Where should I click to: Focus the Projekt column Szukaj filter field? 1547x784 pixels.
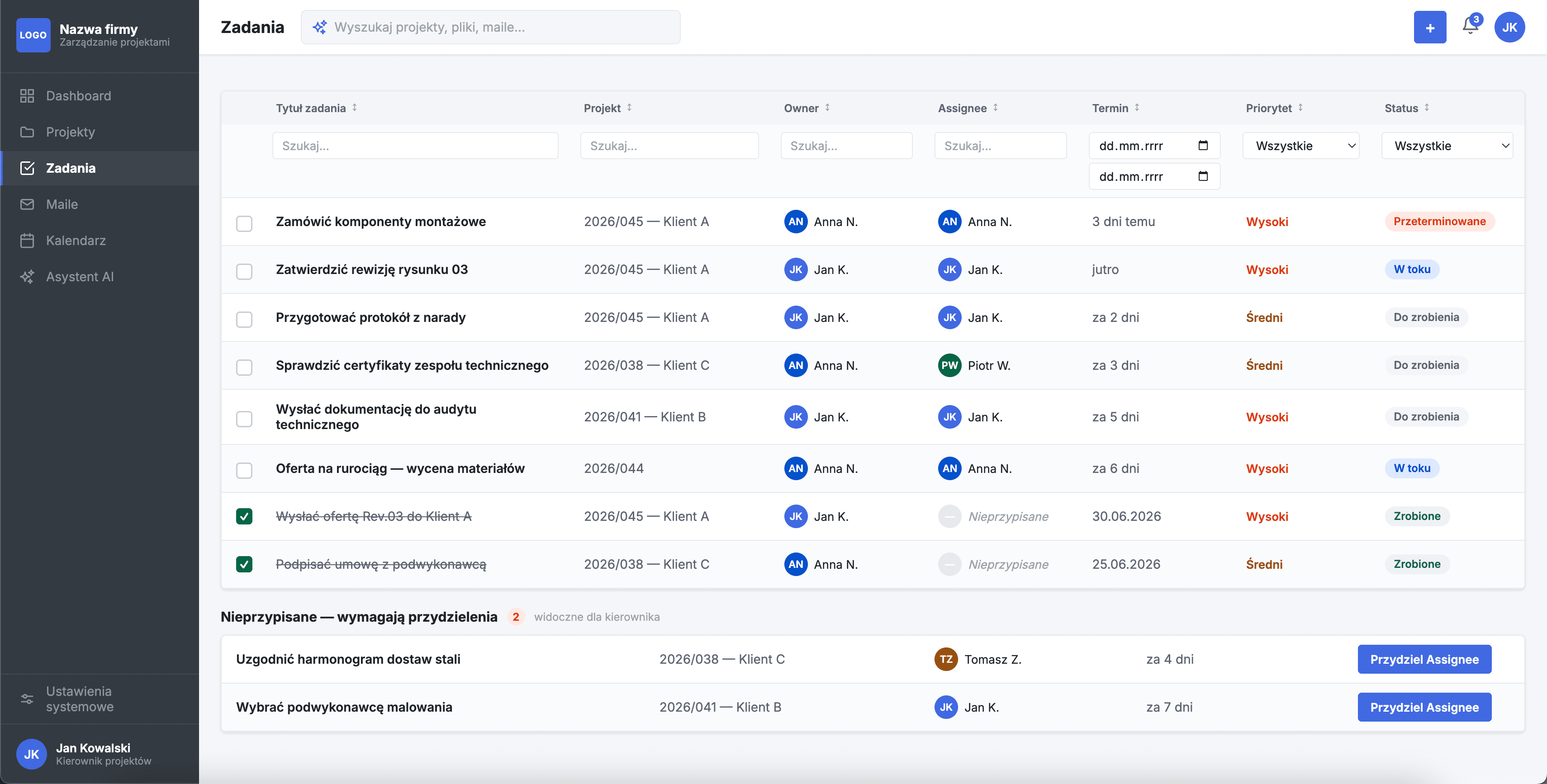[x=669, y=145]
